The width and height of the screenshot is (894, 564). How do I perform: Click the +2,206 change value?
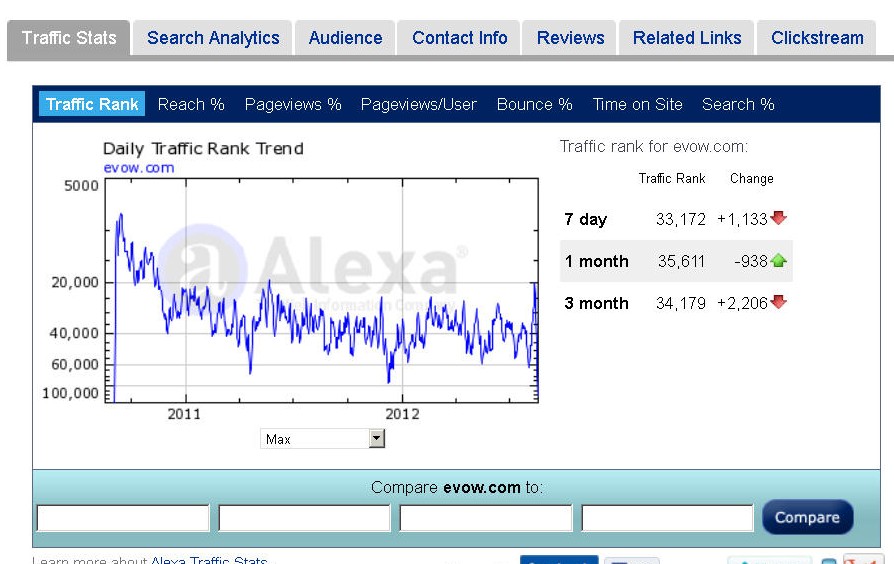point(742,303)
